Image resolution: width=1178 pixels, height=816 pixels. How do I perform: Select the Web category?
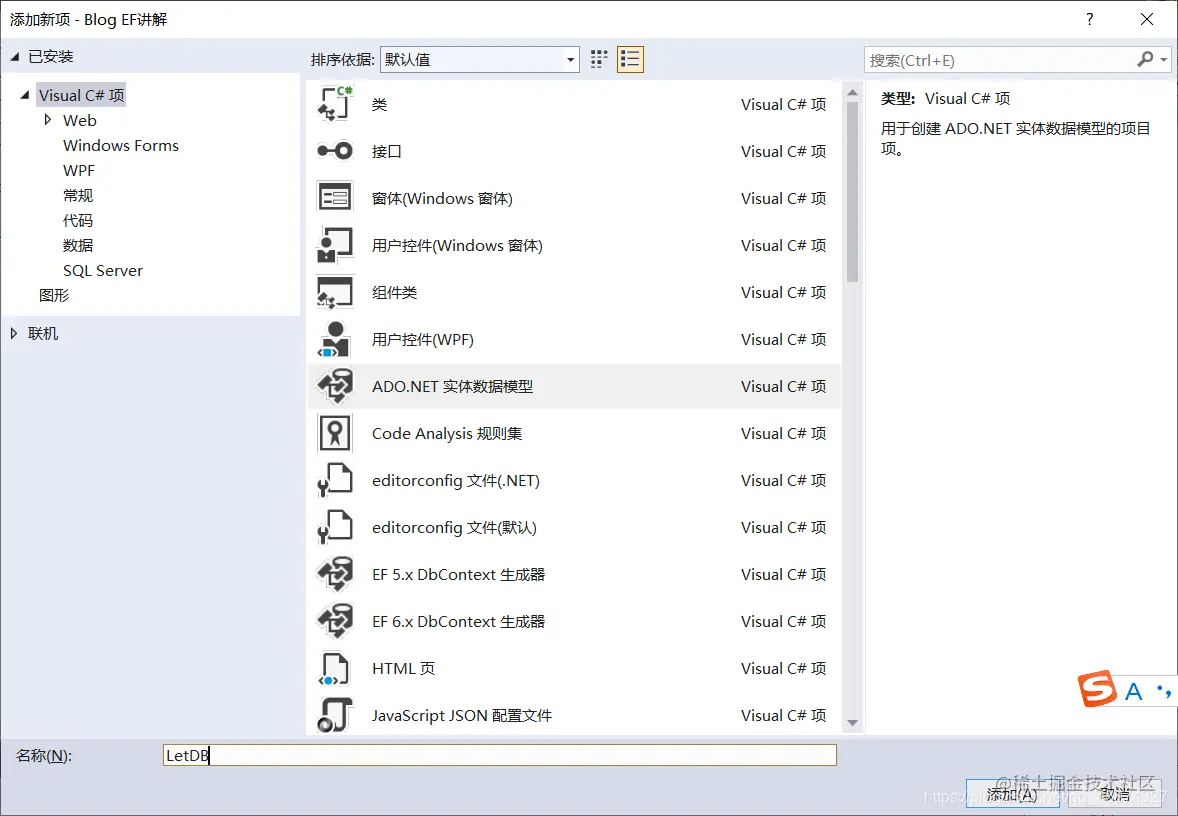(x=80, y=120)
